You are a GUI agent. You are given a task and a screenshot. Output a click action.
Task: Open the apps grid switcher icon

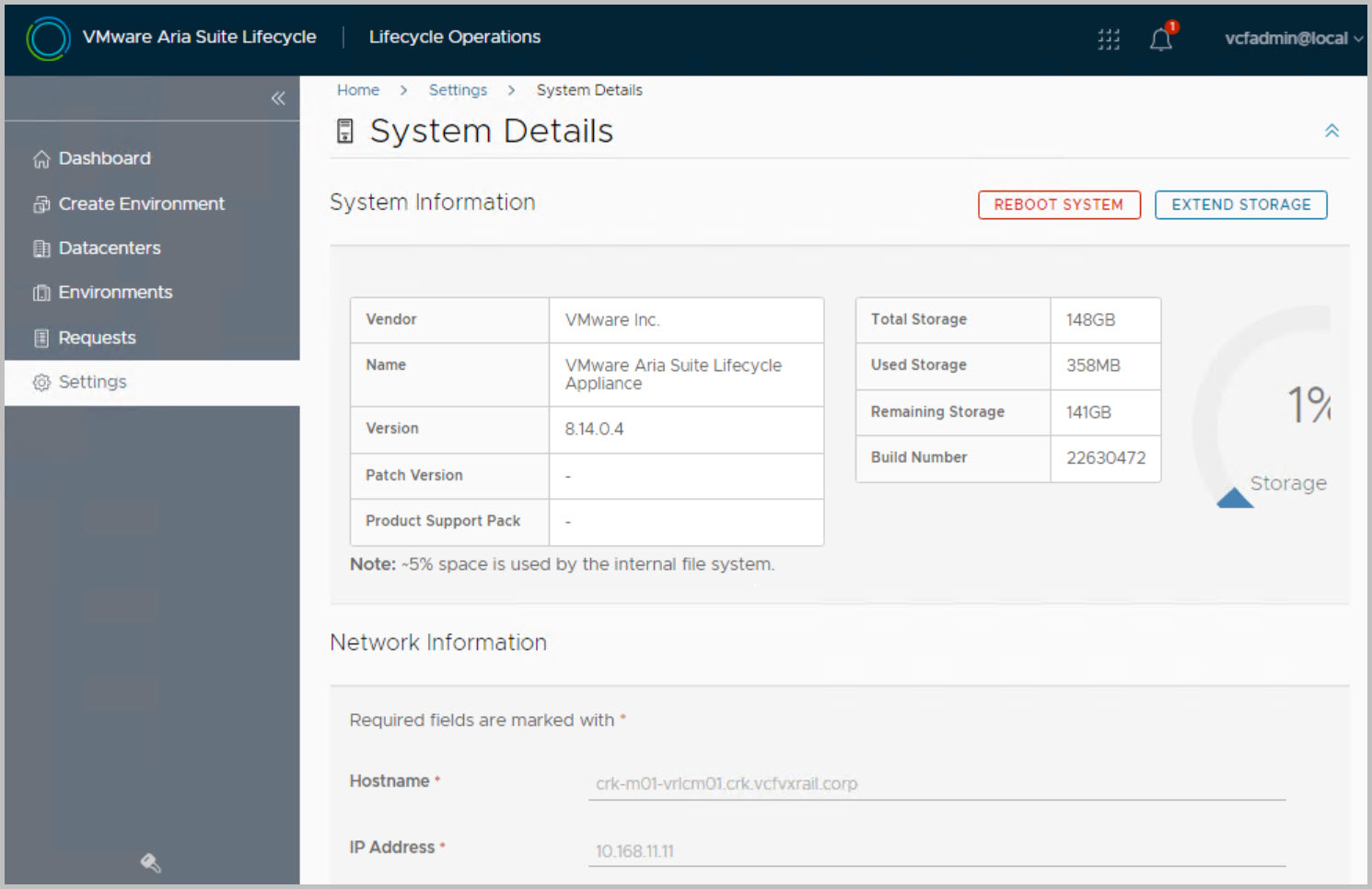point(1109,39)
